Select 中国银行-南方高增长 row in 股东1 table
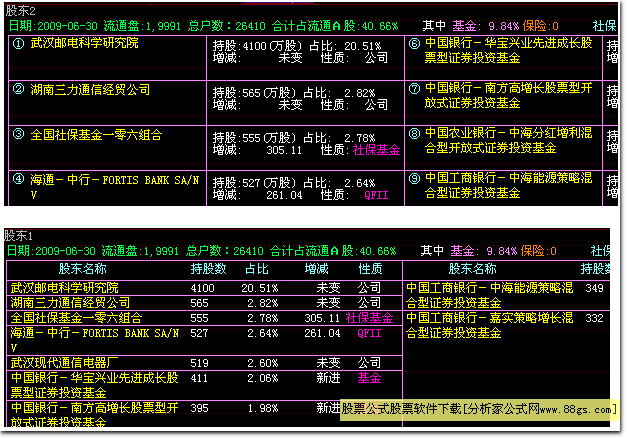 pyautogui.click(x=204, y=414)
